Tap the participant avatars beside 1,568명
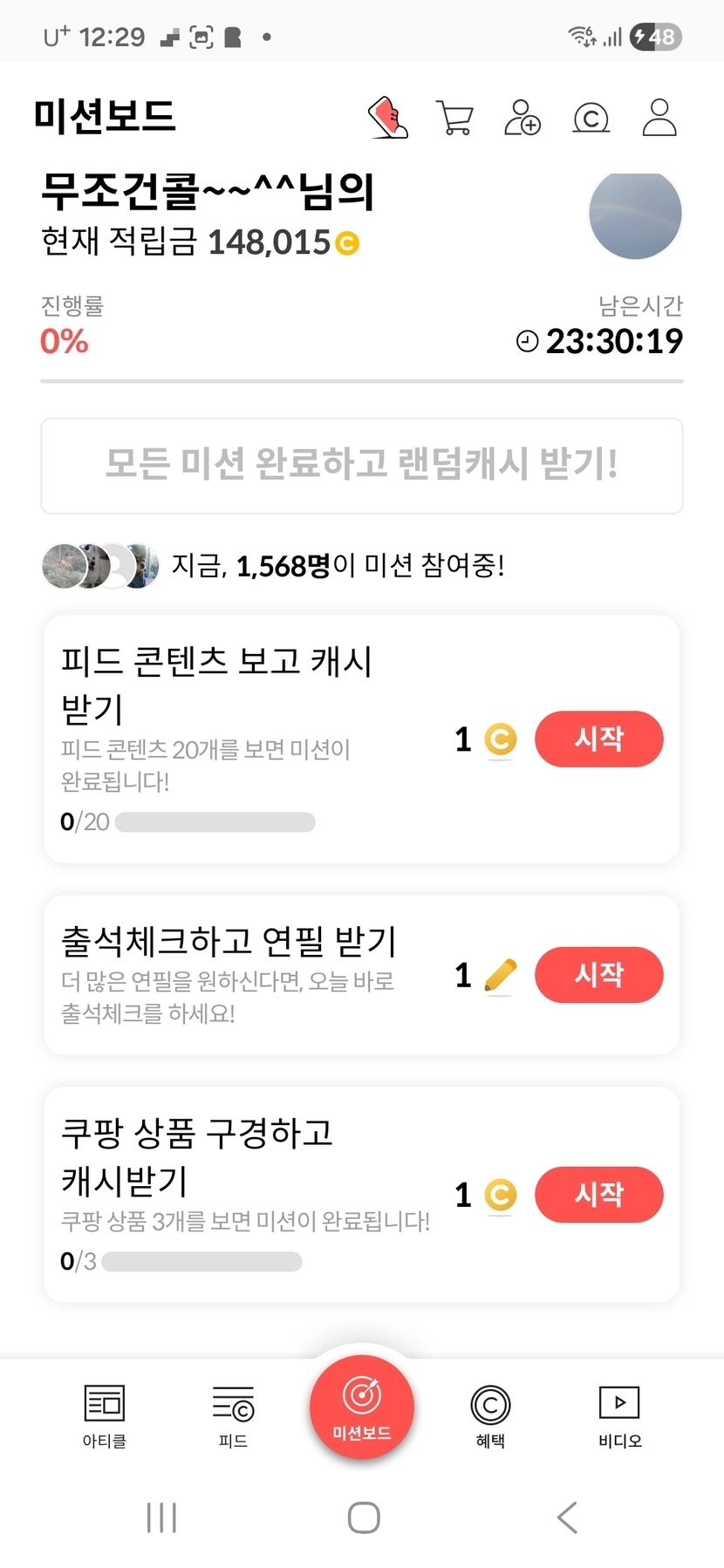 point(100,566)
